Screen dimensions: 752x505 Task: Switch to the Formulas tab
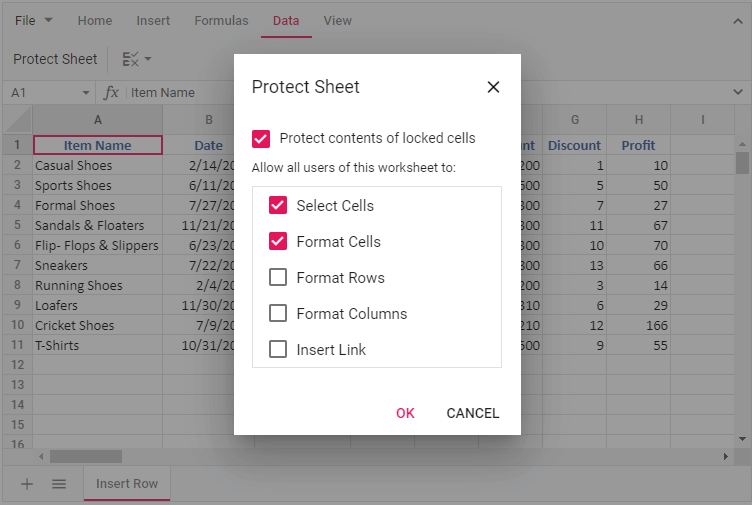(x=221, y=20)
